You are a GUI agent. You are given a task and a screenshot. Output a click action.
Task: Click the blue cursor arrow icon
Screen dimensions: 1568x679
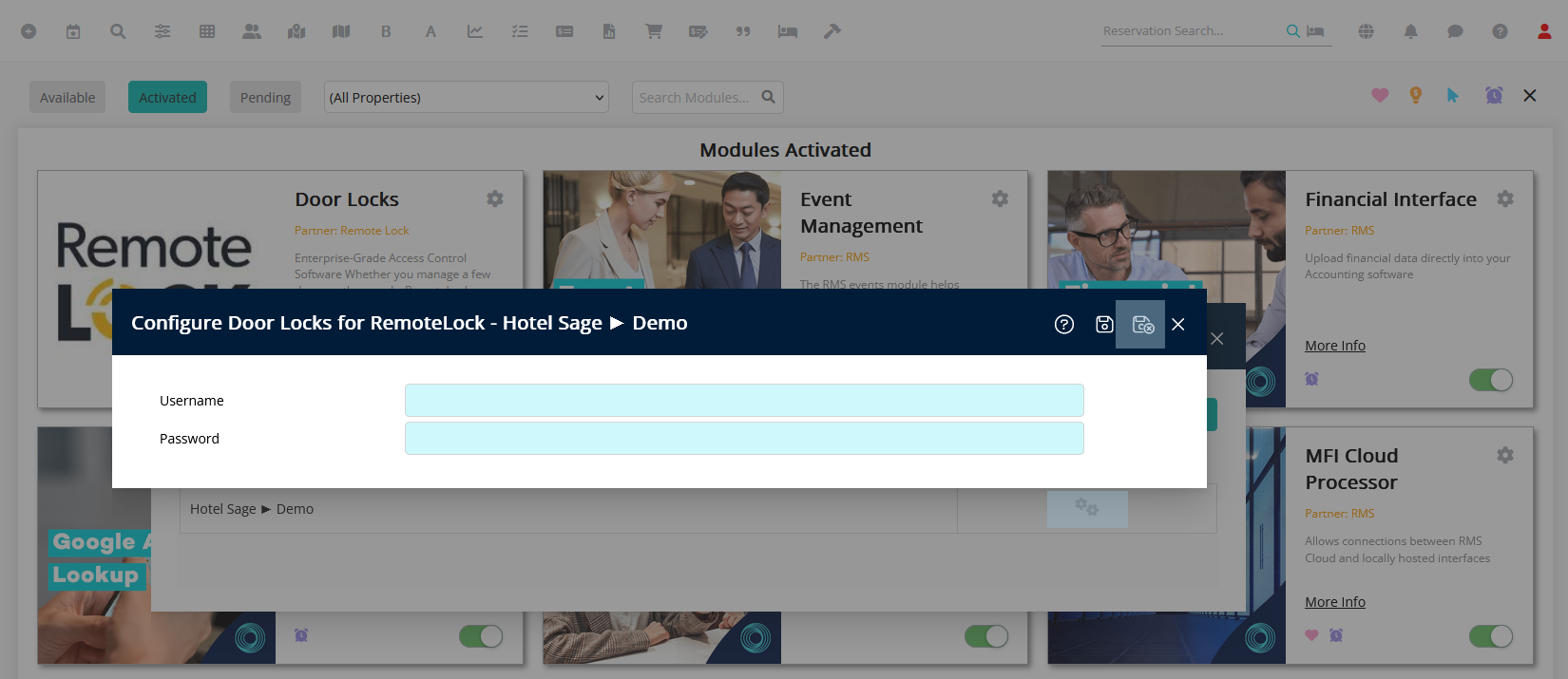tap(1452, 95)
